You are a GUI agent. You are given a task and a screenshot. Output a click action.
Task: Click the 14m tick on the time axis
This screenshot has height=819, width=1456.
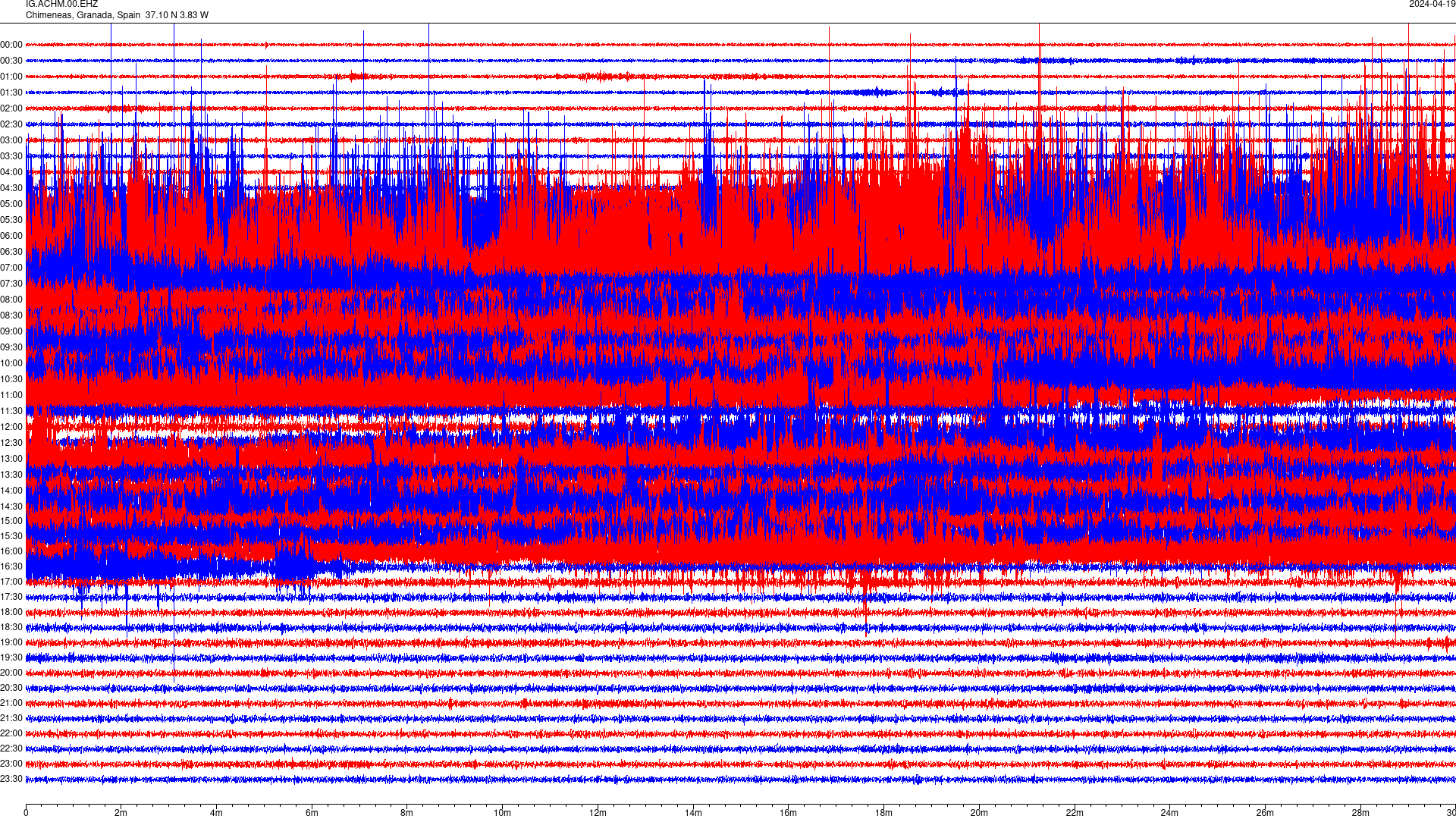tap(693, 813)
